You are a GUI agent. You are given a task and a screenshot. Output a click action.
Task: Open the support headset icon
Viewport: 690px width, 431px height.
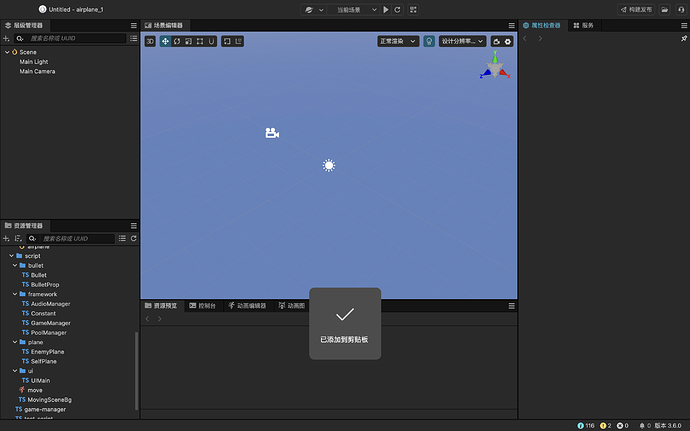(681, 10)
